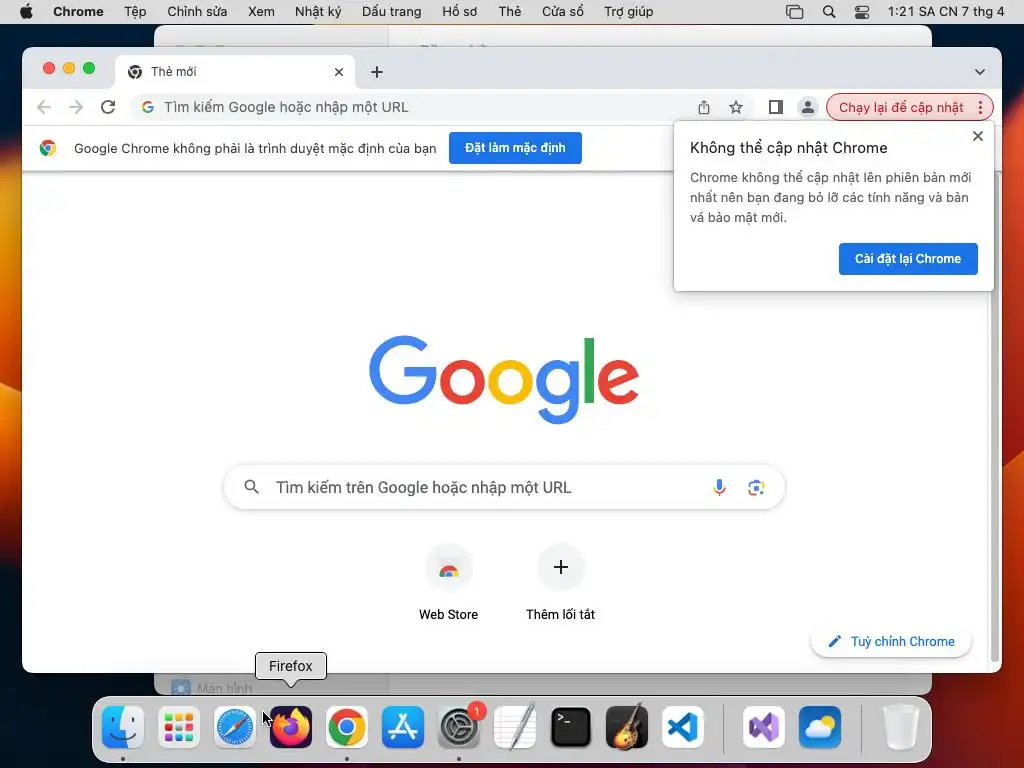Click 'Chạy lại để cập nhật' button
Image resolution: width=1024 pixels, height=768 pixels.
[x=901, y=107]
